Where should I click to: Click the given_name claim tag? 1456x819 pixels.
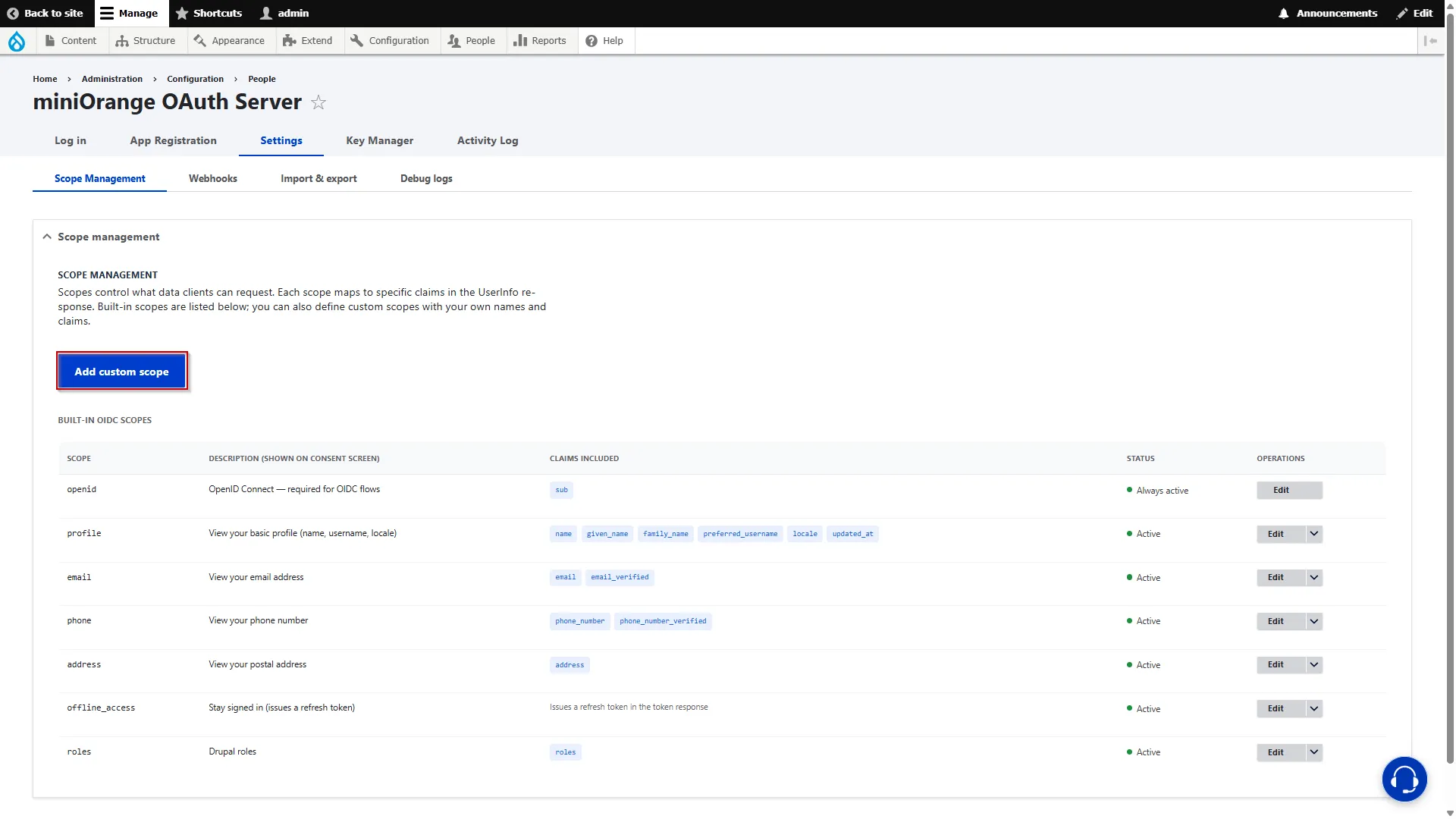click(x=607, y=534)
